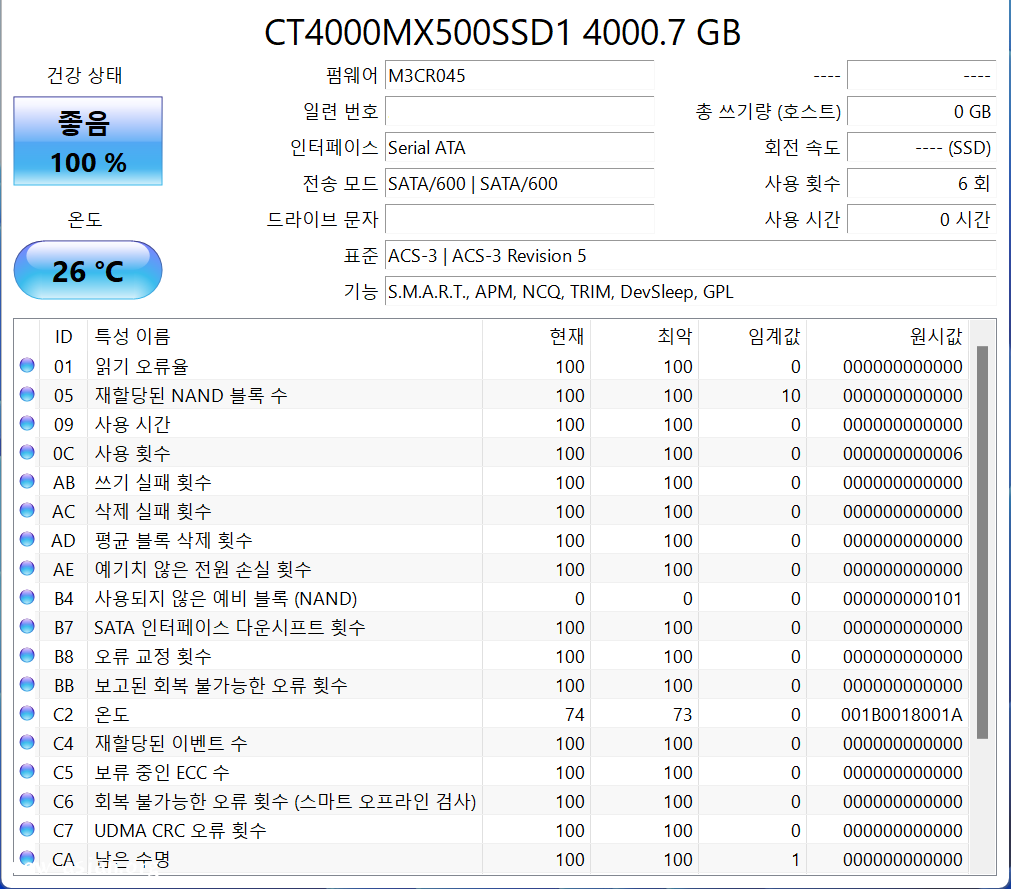
Task: Click the blue status dot for ID 05
Action: tap(27, 394)
